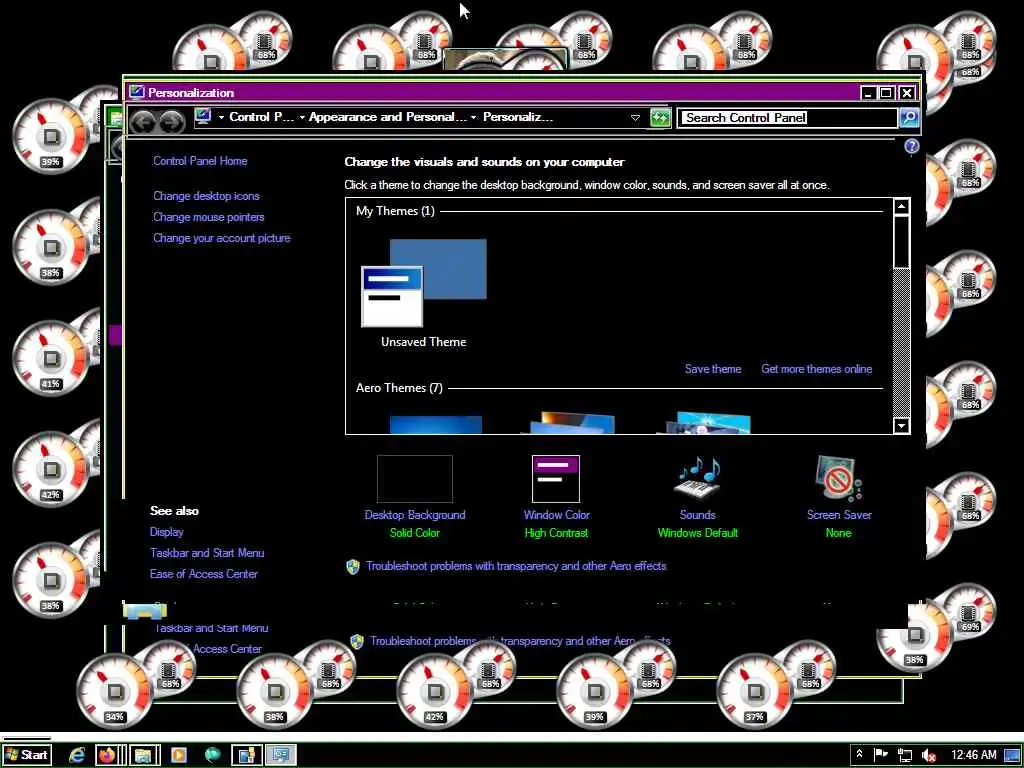Open Taskbar and Start Menu under See also
Viewport: 1024px width, 768px height.
coord(207,552)
